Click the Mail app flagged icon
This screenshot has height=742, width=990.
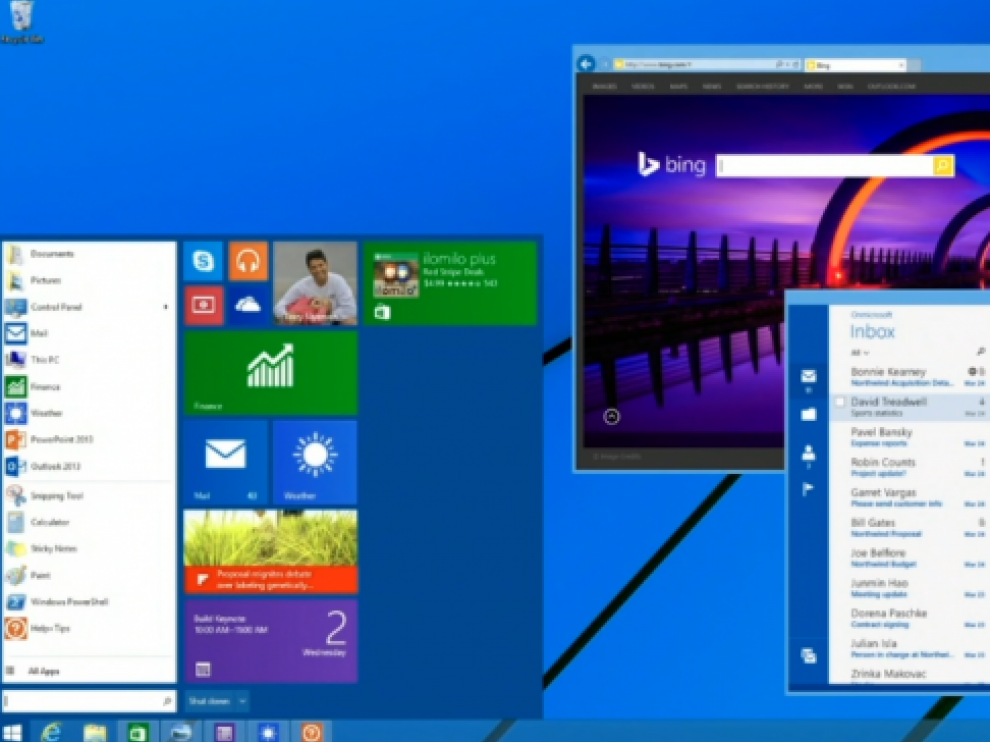808,489
